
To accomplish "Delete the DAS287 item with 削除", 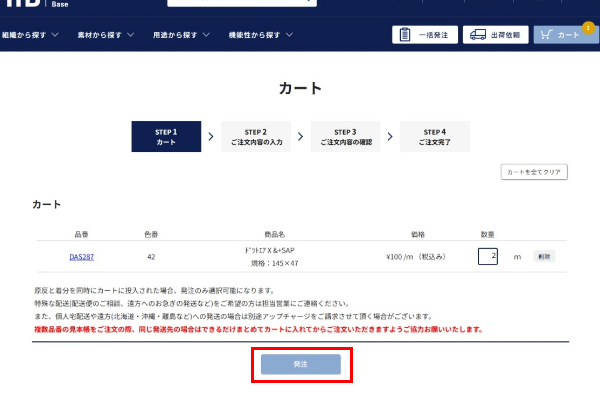I will point(543,257).
